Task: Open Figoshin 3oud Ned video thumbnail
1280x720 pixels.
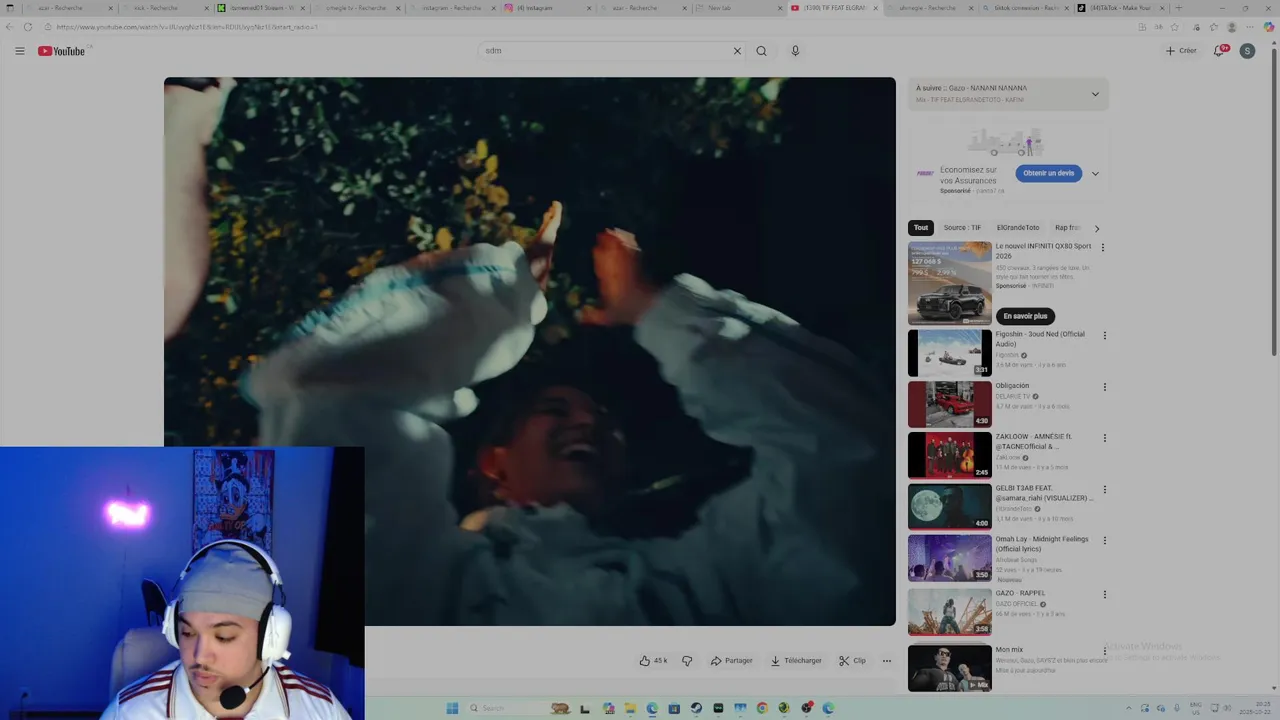Action: 950,353
